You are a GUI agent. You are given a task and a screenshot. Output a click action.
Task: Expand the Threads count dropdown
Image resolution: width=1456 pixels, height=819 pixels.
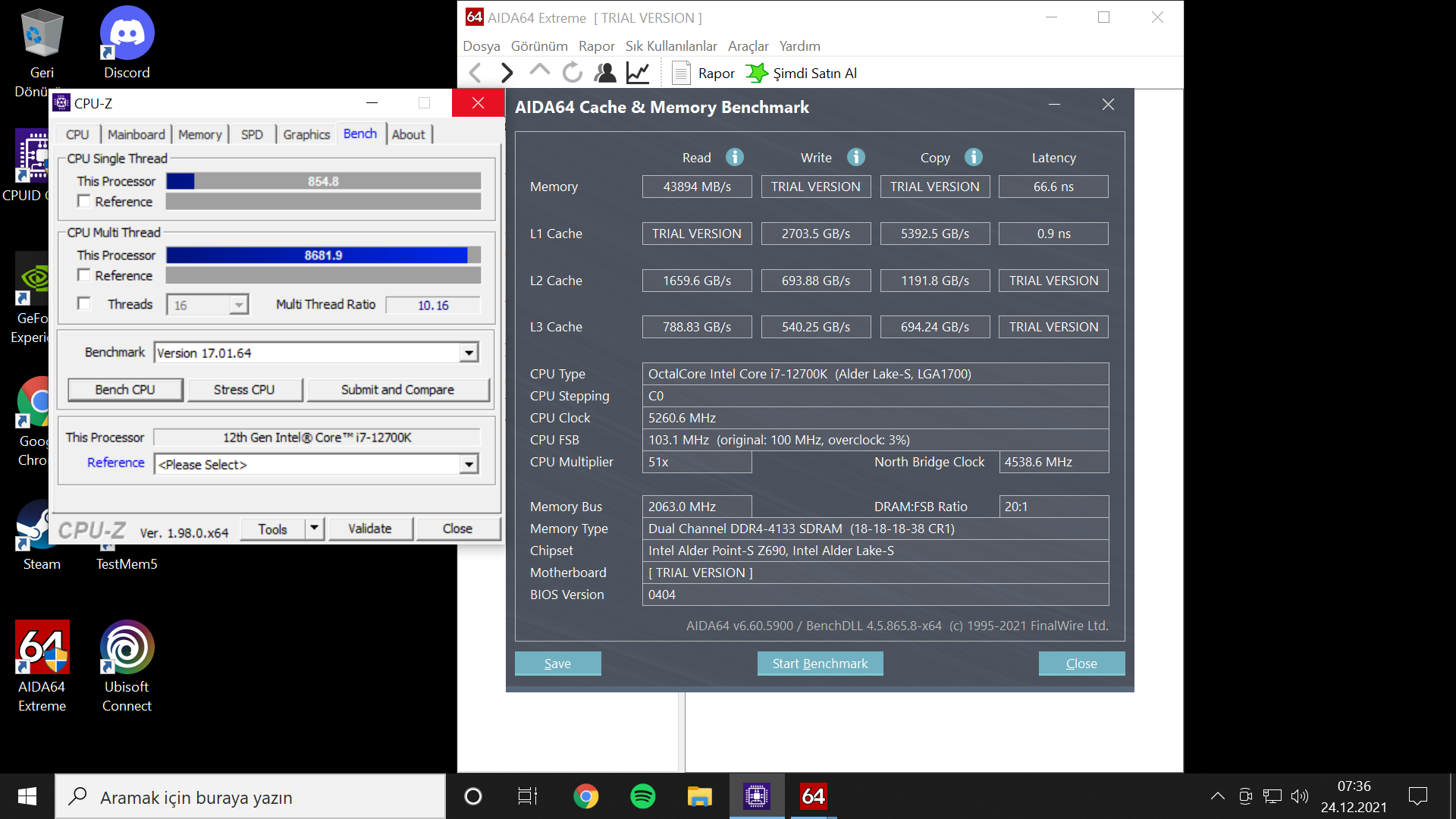238,305
